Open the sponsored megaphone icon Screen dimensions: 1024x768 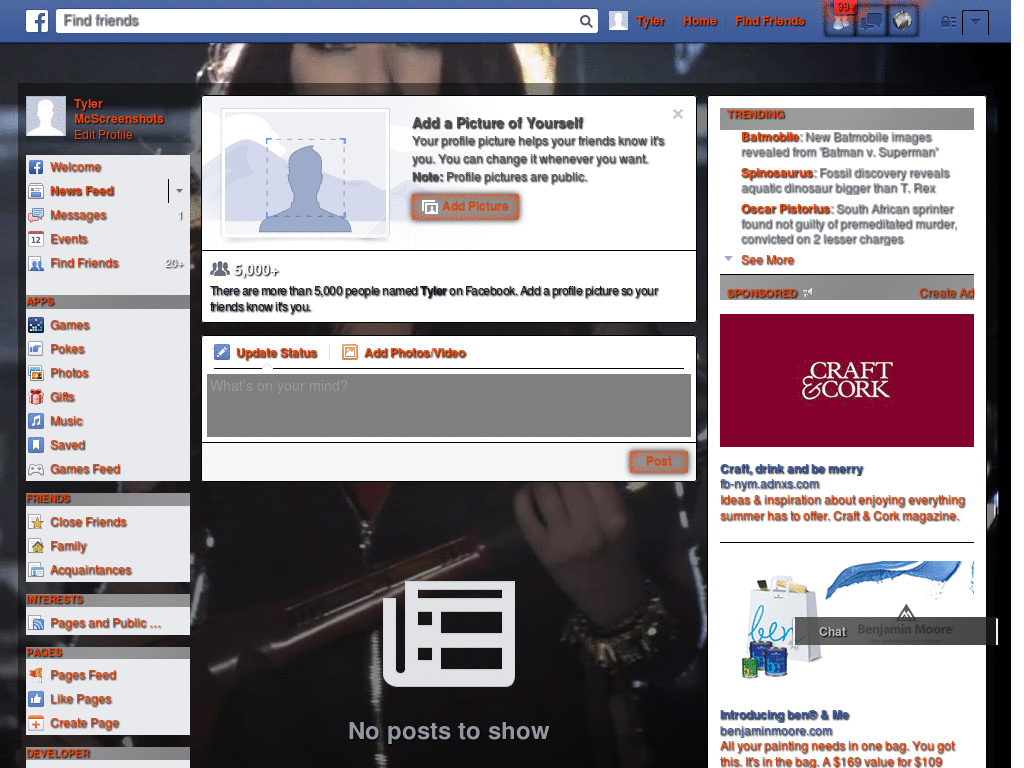click(808, 293)
